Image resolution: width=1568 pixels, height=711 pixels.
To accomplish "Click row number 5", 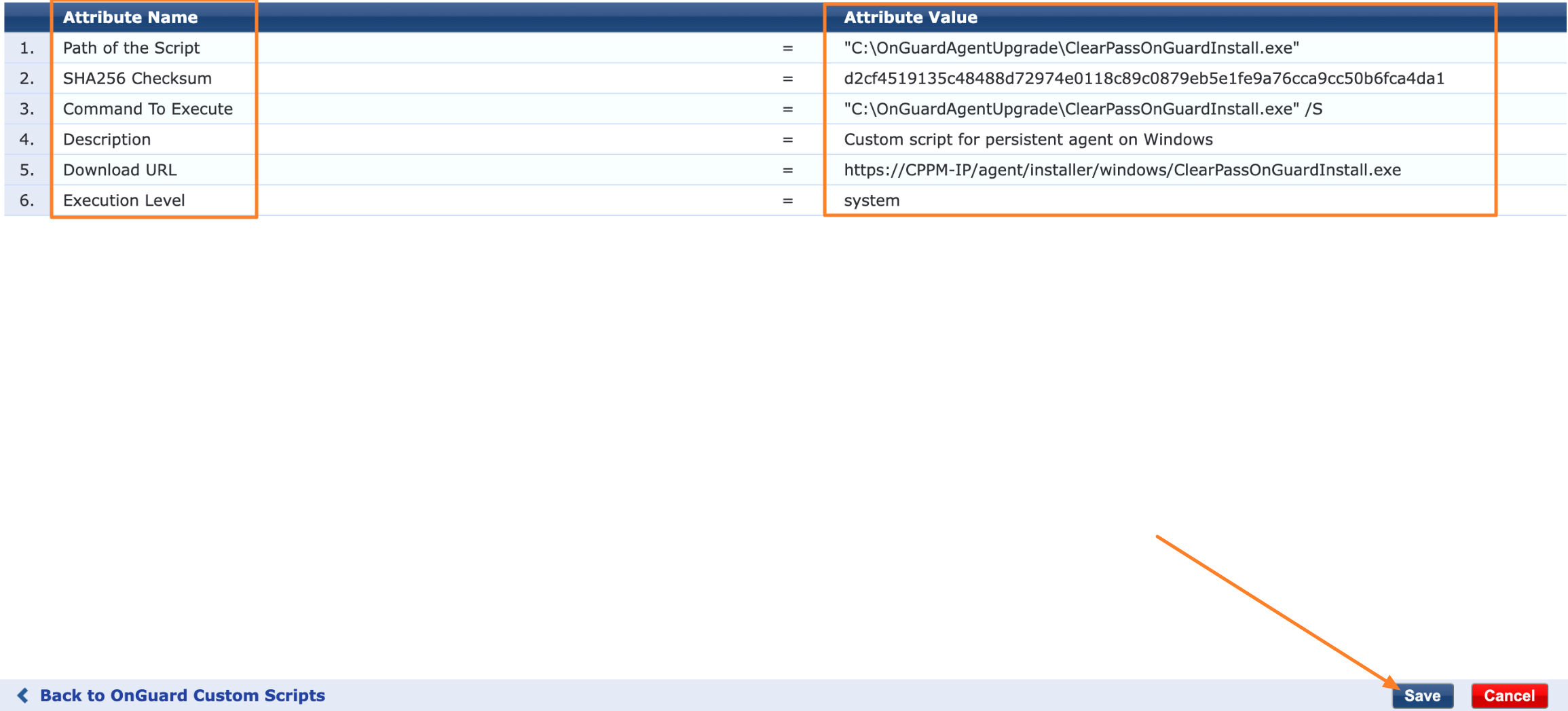I will (x=27, y=170).
